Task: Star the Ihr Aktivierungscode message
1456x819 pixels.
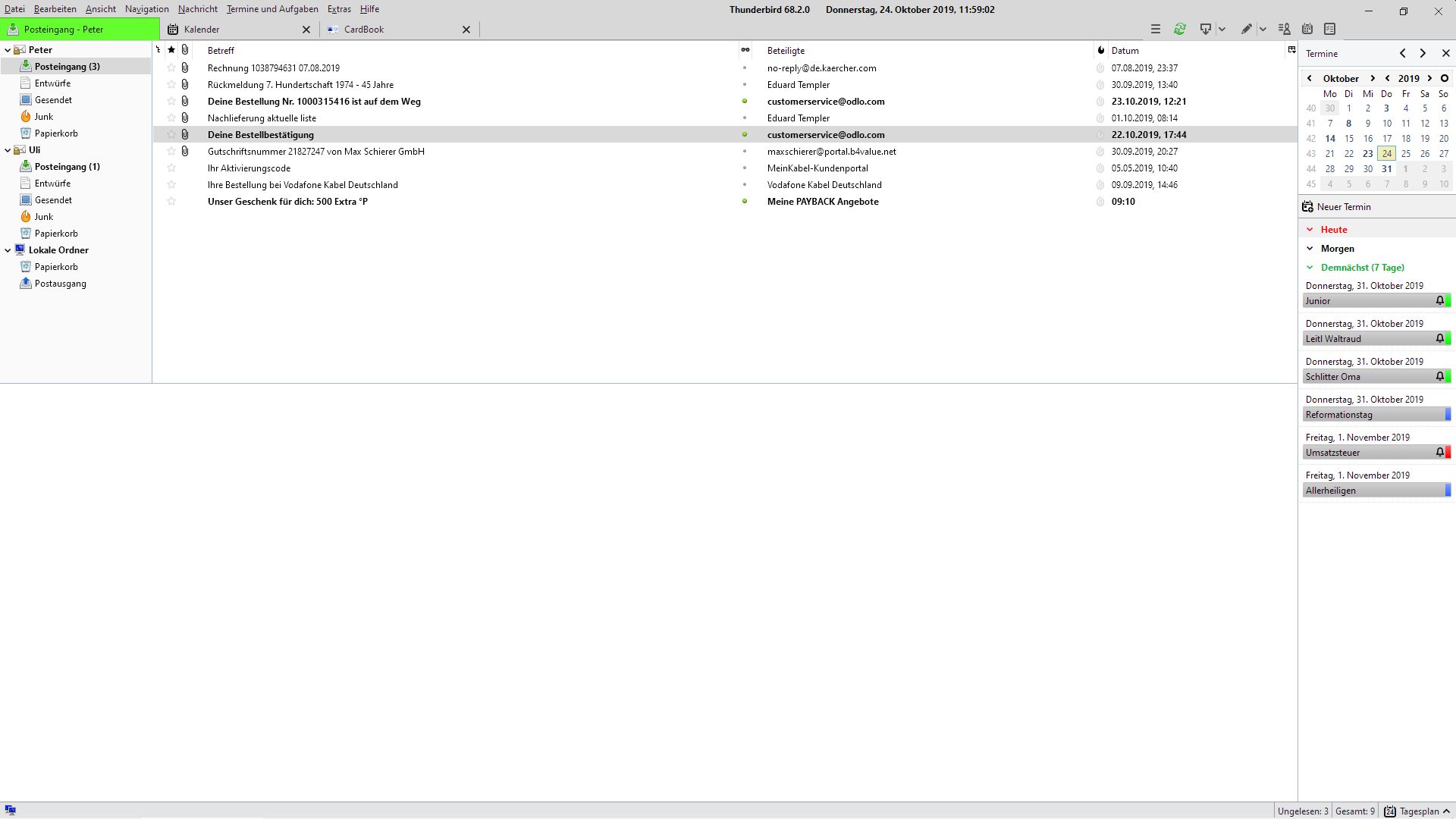Action: 171,168
